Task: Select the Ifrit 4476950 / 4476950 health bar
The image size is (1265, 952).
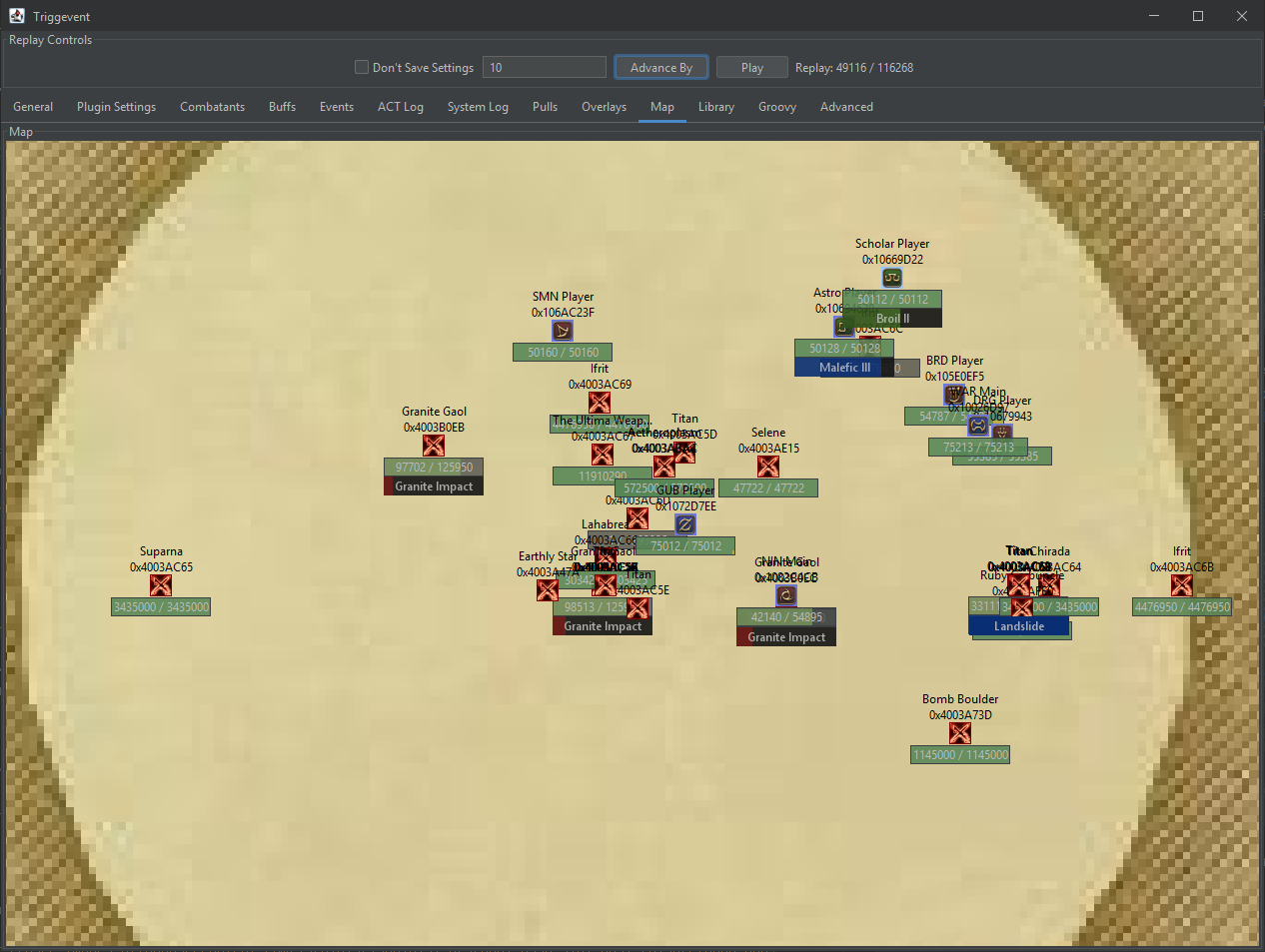Action: pos(1182,606)
